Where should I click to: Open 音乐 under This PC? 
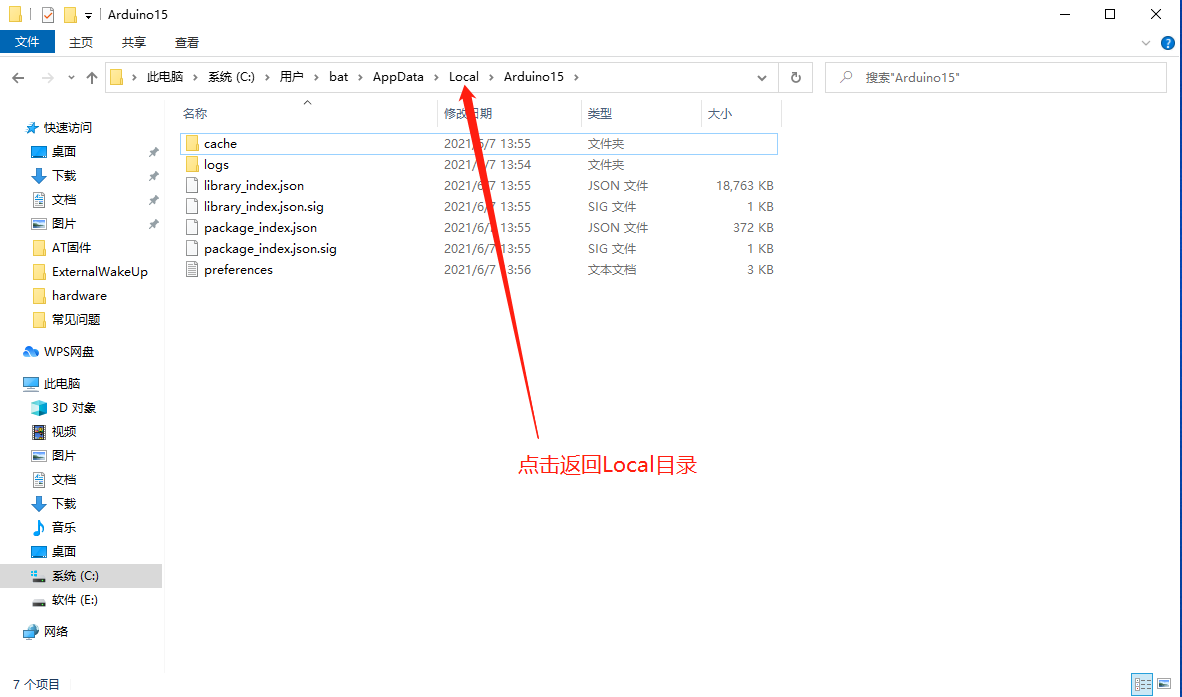(x=54, y=527)
